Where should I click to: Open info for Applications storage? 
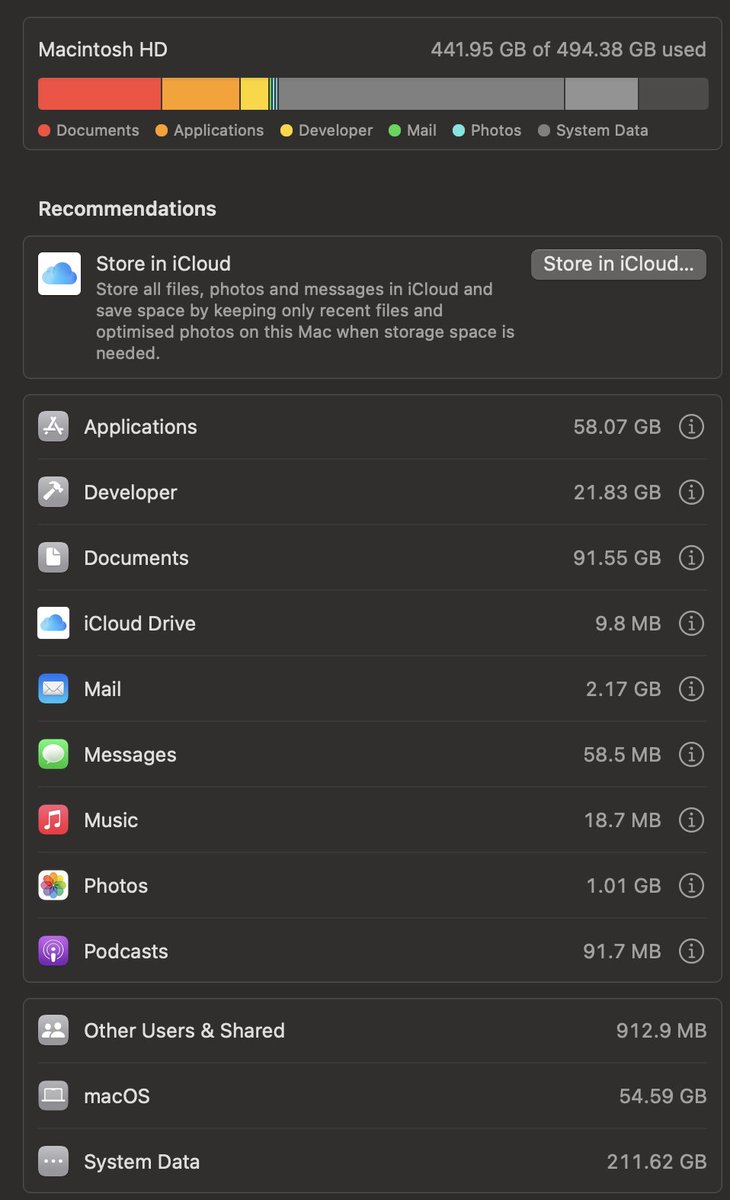[x=691, y=427]
